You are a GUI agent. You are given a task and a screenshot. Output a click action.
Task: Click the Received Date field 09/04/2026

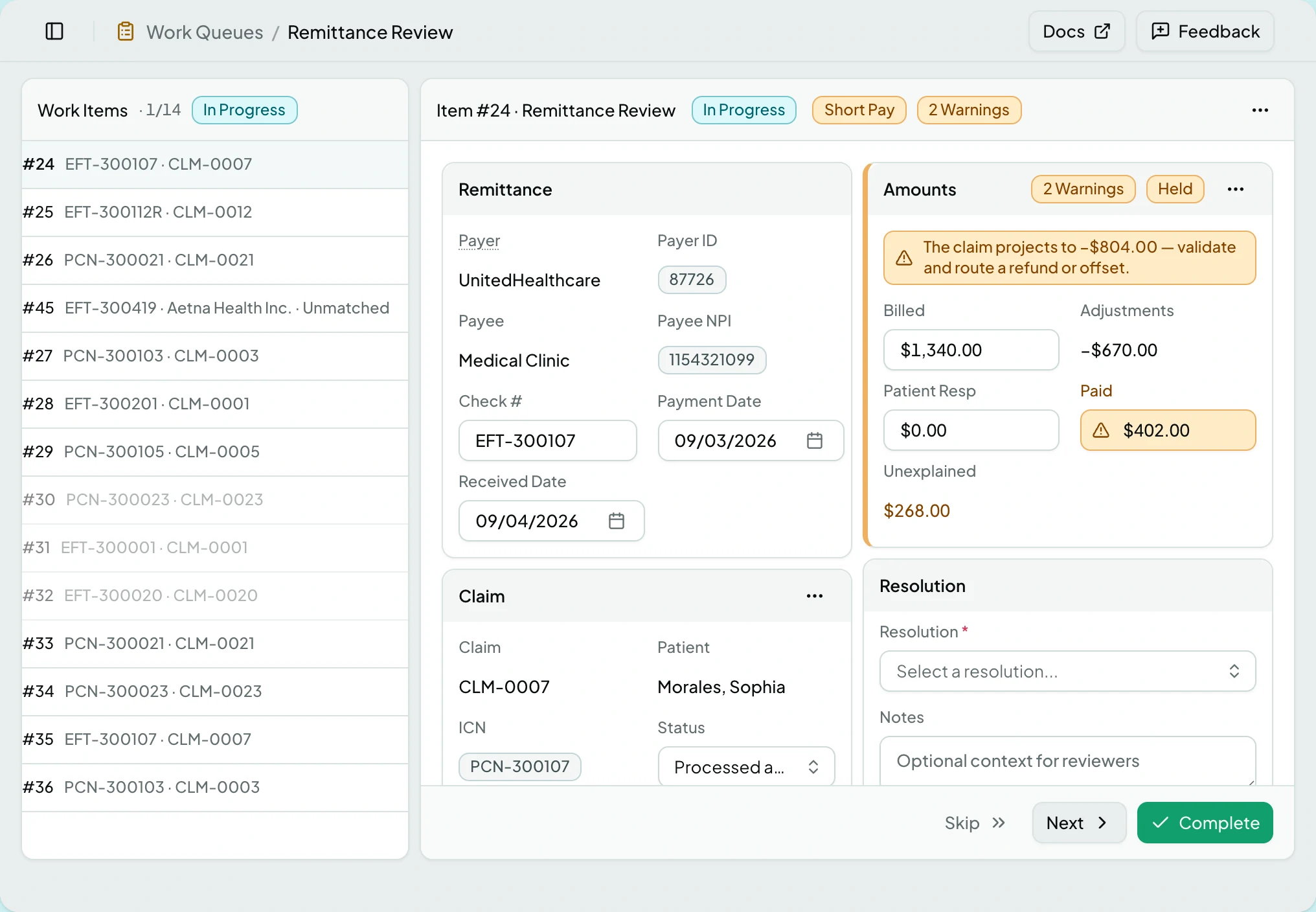pyautogui.click(x=552, y=521)
